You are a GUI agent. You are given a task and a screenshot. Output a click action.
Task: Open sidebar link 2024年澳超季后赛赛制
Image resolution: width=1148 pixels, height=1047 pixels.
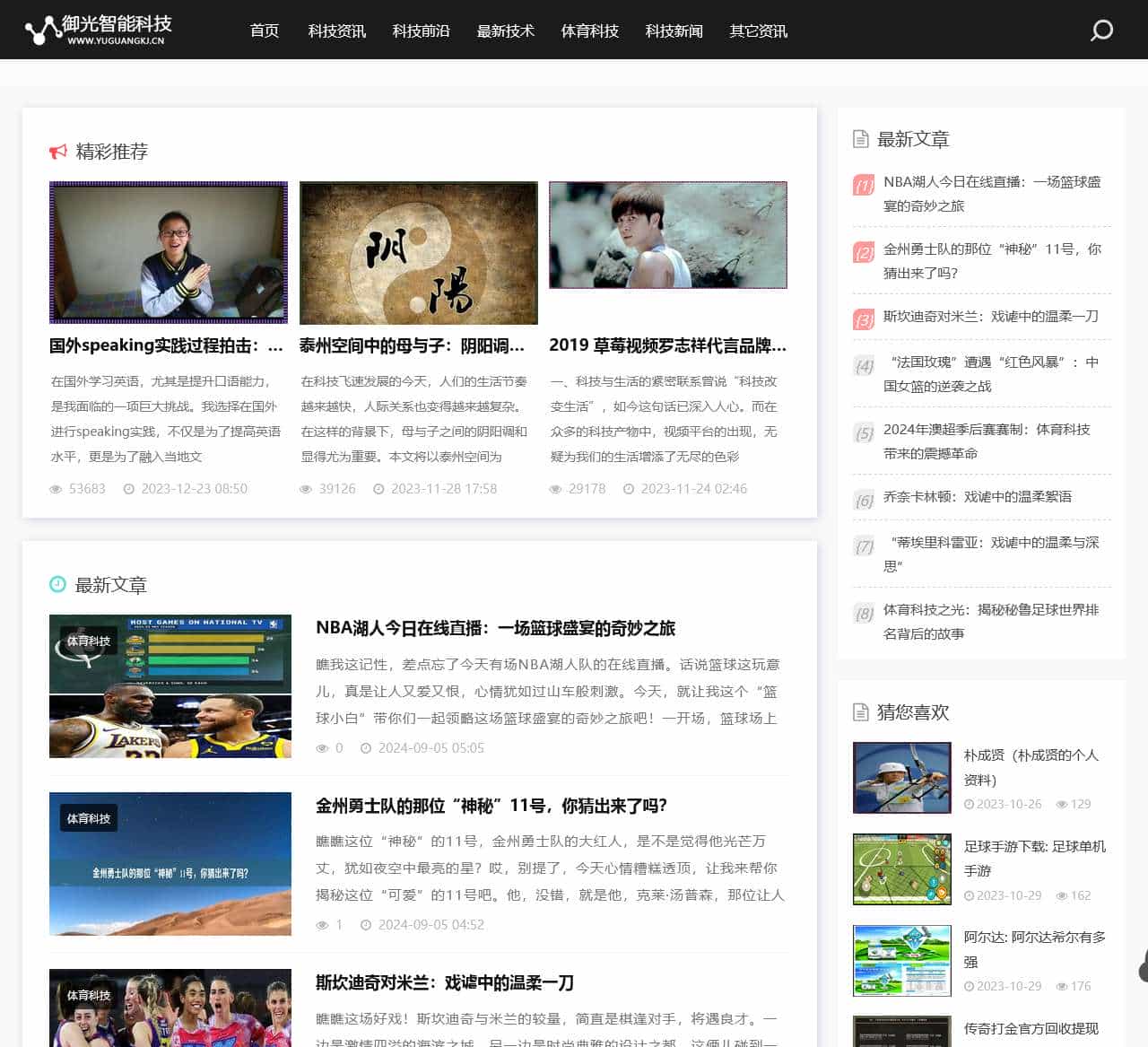click(987, 441)
